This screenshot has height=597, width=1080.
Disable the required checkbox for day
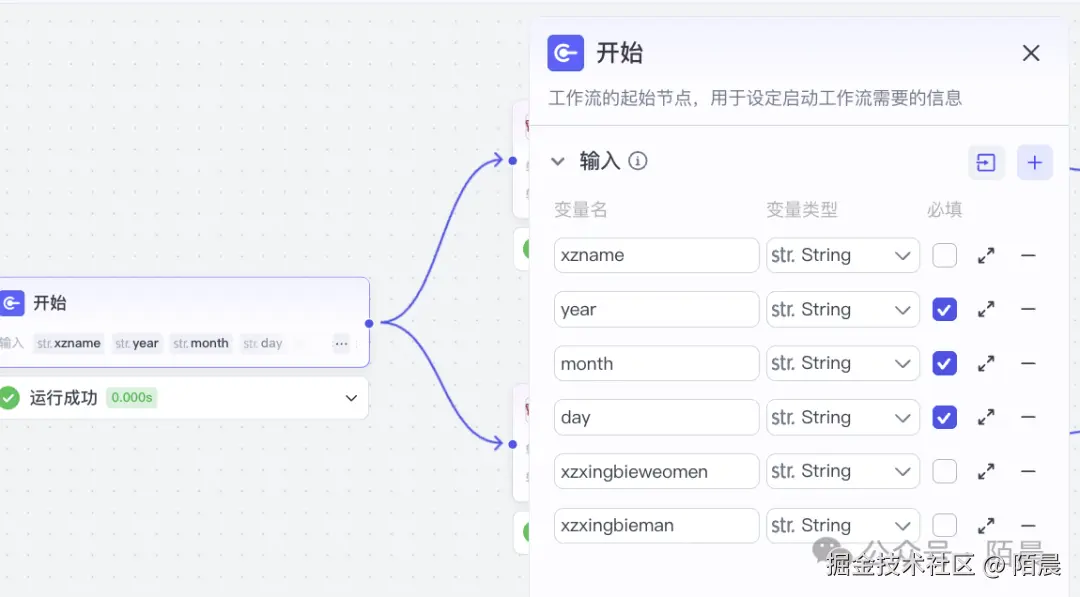coord(944,417)
